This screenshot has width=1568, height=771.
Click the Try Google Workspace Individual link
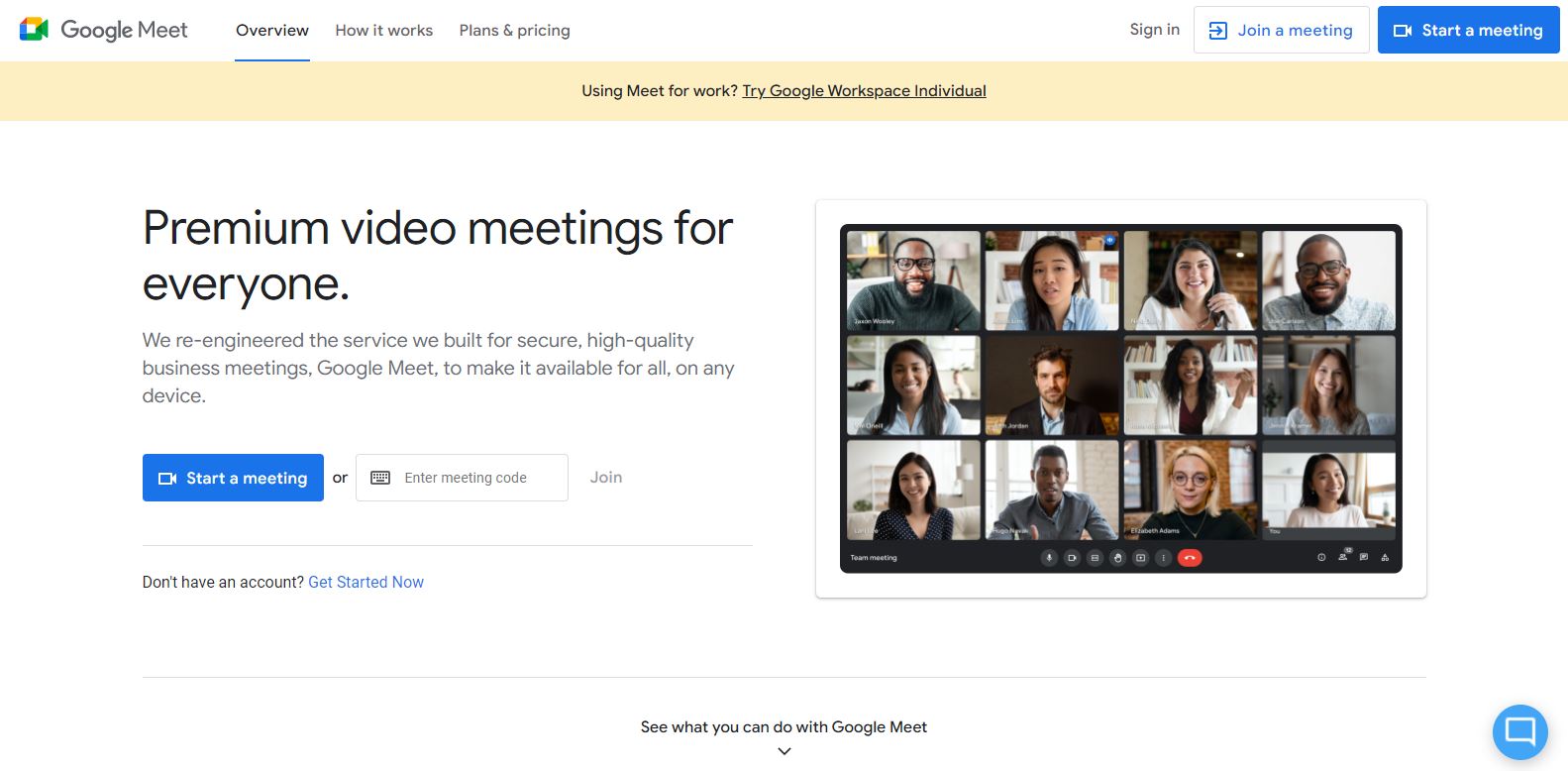point(865,91)
